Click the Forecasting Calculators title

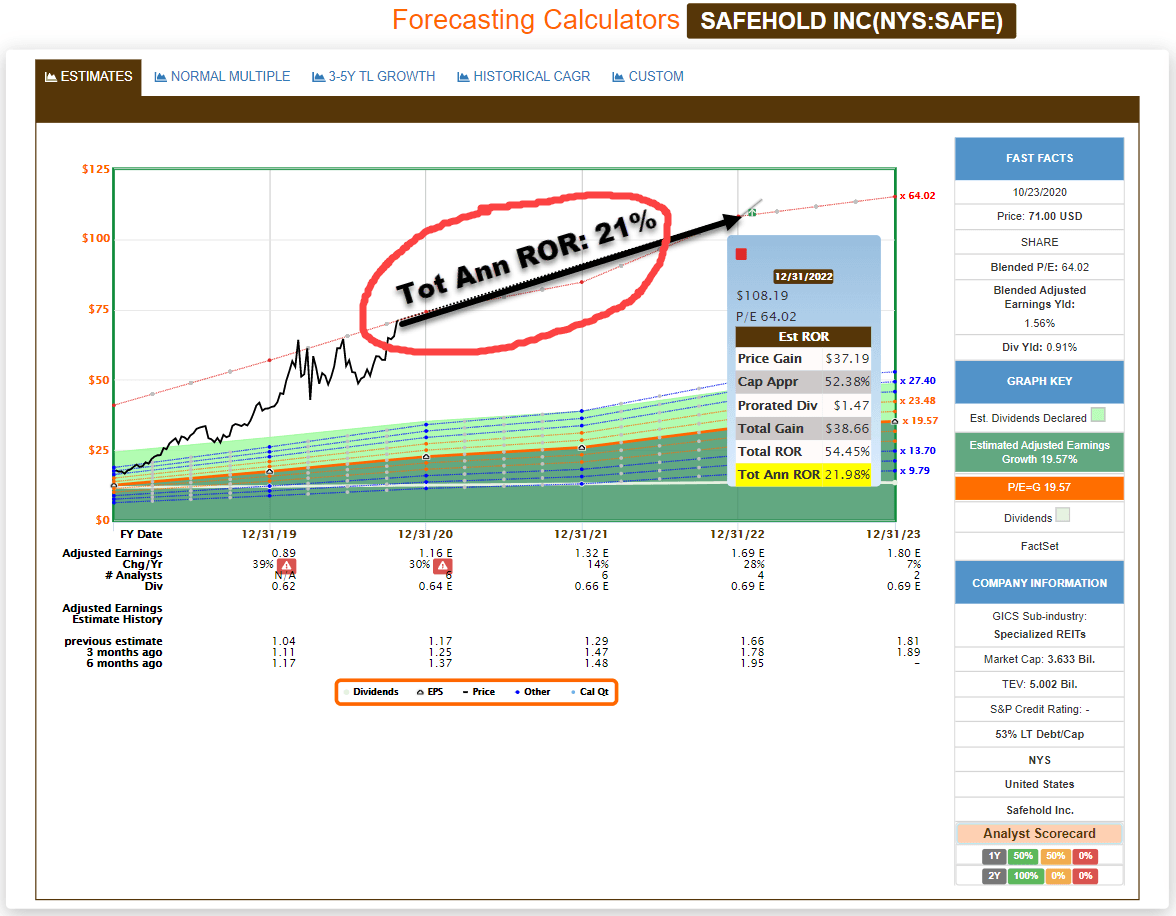(536, 20)
